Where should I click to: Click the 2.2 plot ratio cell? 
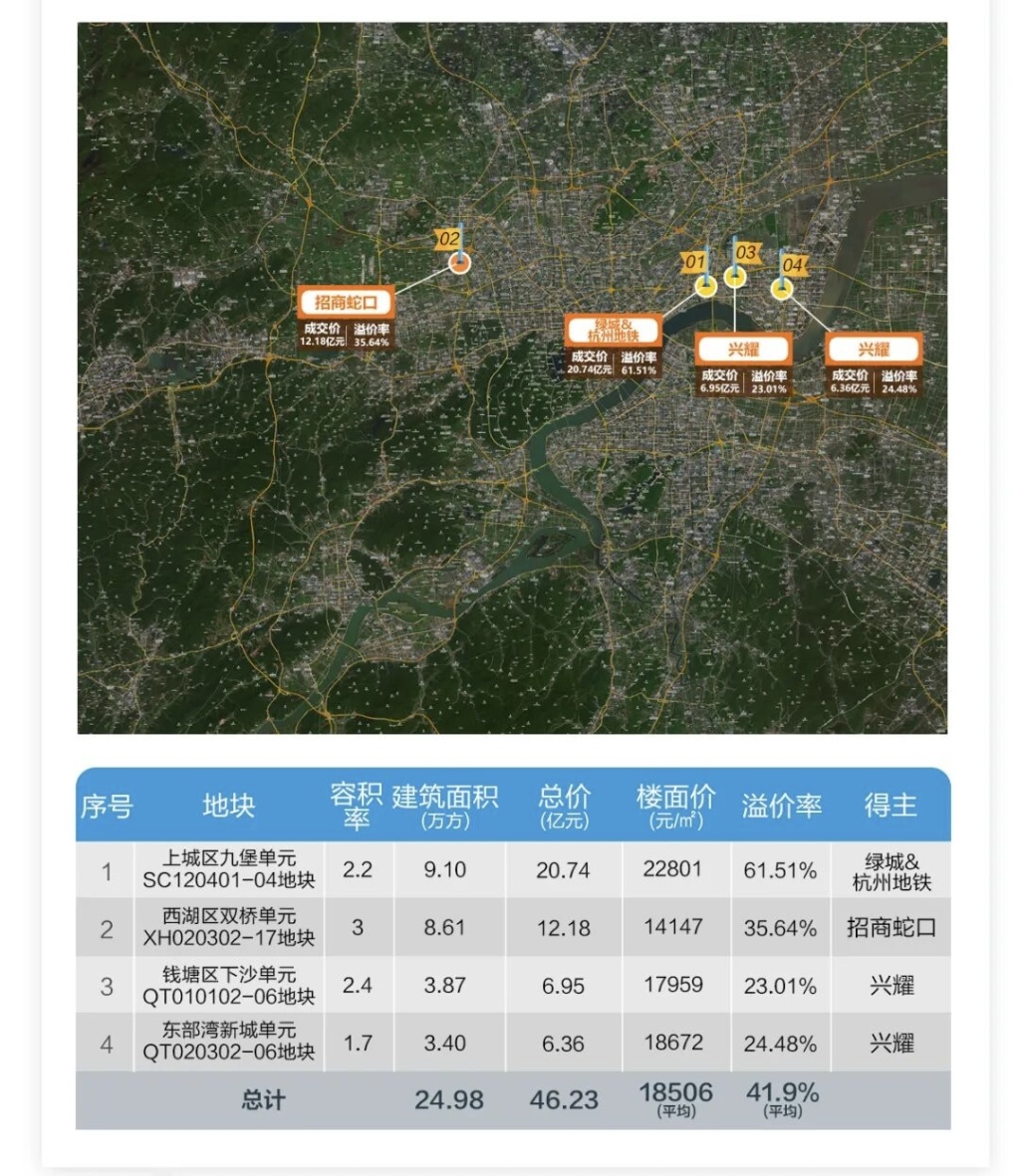point(358,869)
